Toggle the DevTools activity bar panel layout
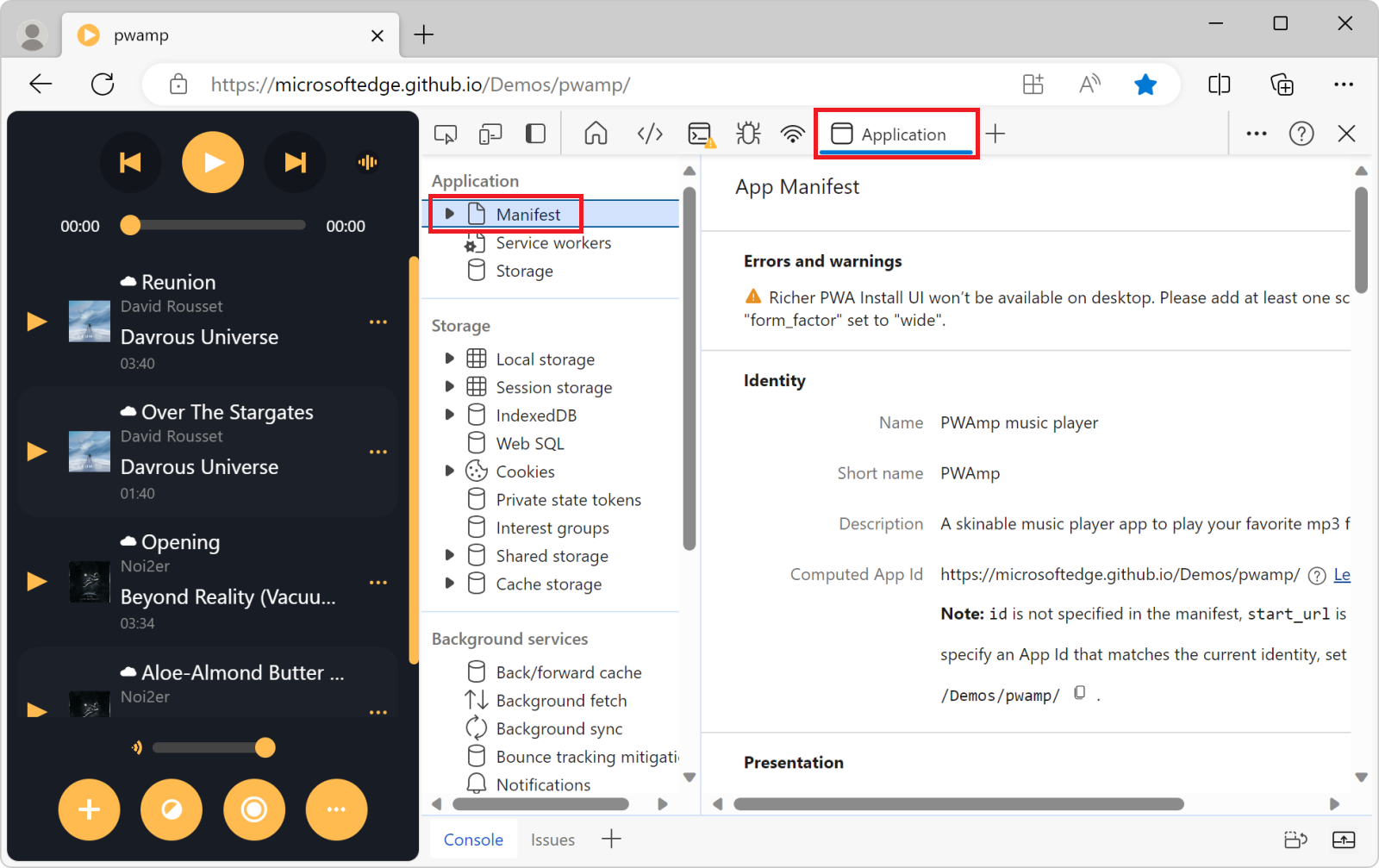 [x=535, y=134]
